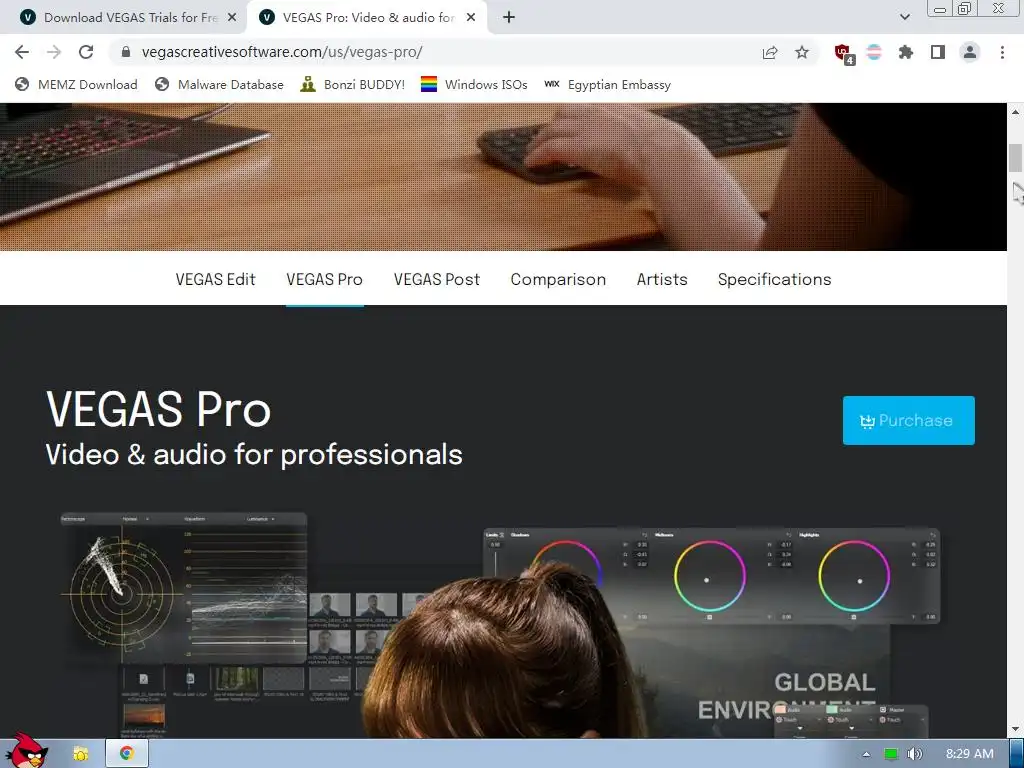Click the Chrome taskbar icon
The width and height of the screenshot is (1024, 768).
pyautogui.click(x=127, y=754)
